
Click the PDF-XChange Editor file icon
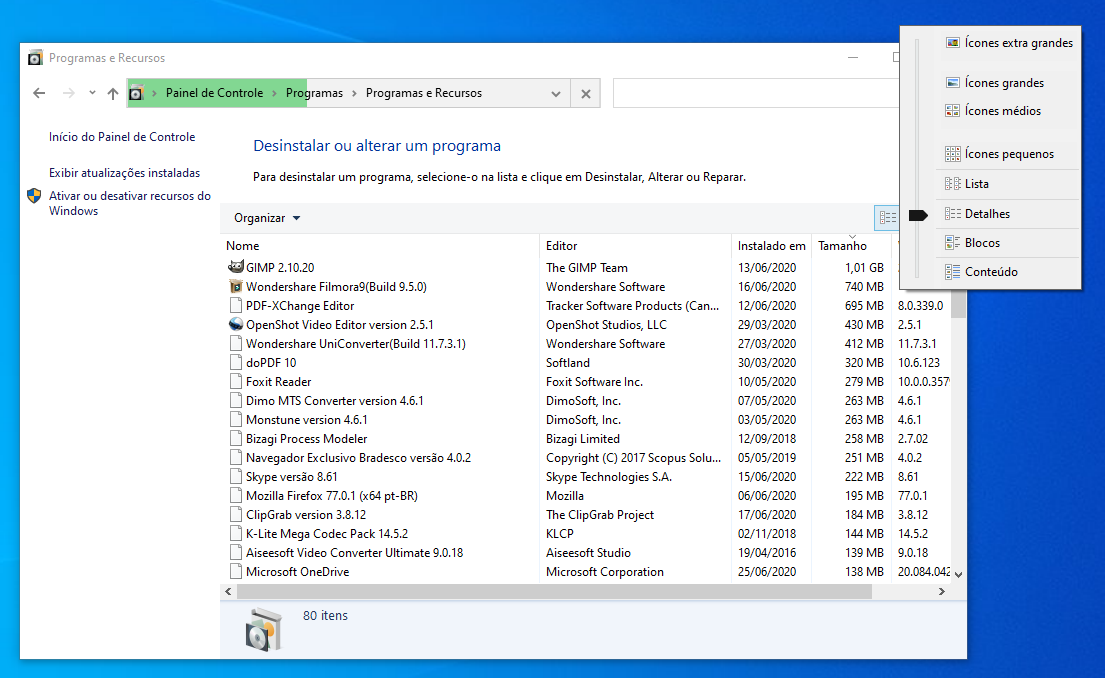click(x=235, y=305)
